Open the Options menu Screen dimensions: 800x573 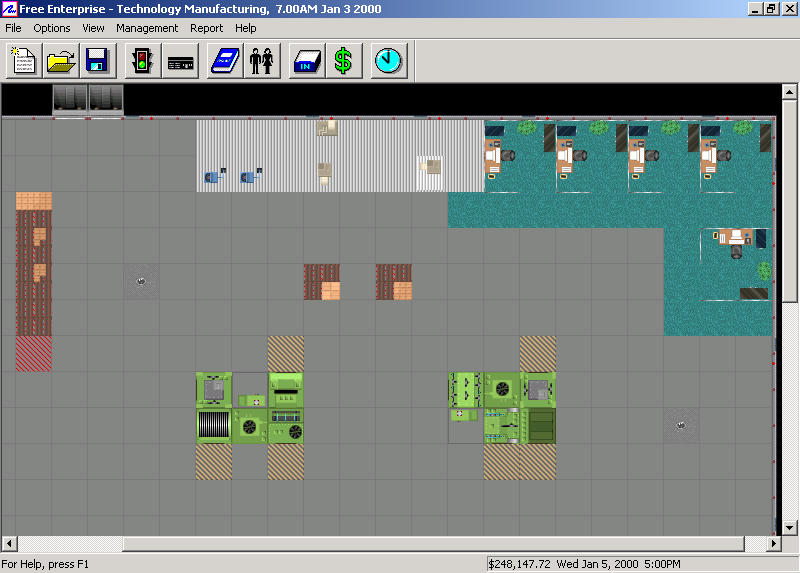coord(52,28)
